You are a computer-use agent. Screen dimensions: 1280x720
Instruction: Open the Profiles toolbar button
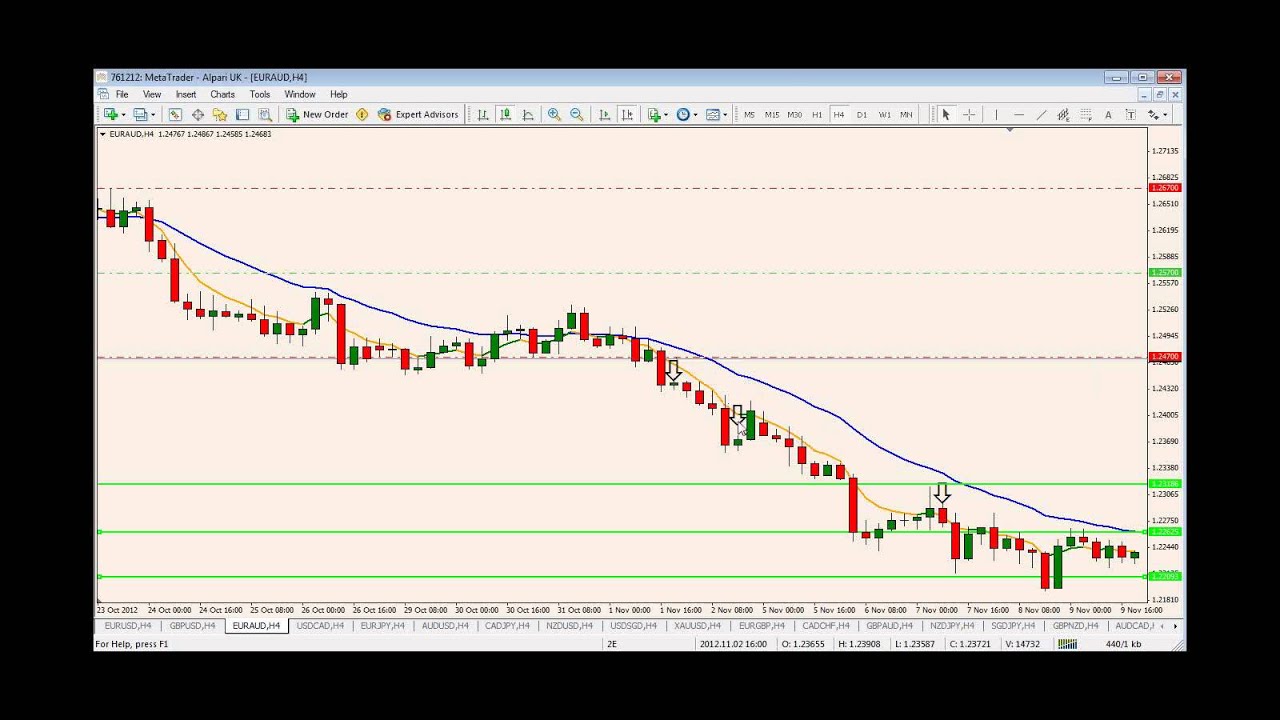tap(142, 115)
